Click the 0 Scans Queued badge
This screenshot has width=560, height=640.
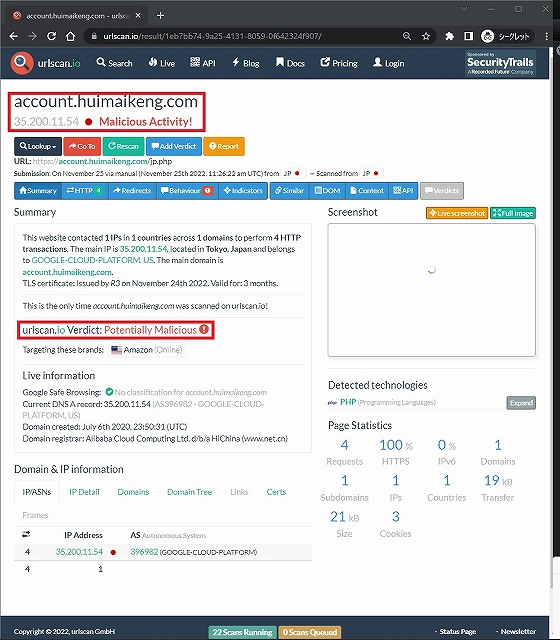310,632
